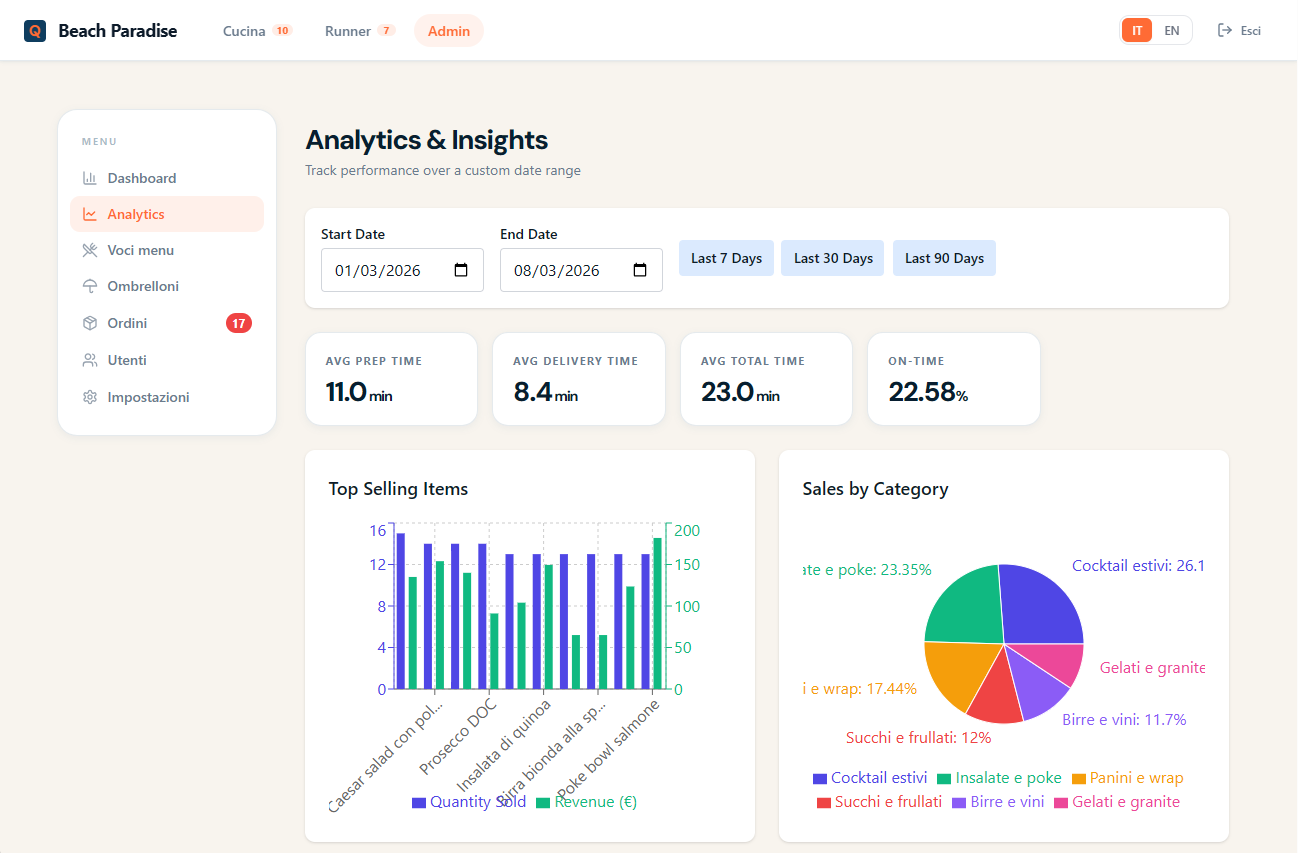Select the Analytics chart icon in sidebar
This screenshot has width=1298, height=853.
[90, 213]
